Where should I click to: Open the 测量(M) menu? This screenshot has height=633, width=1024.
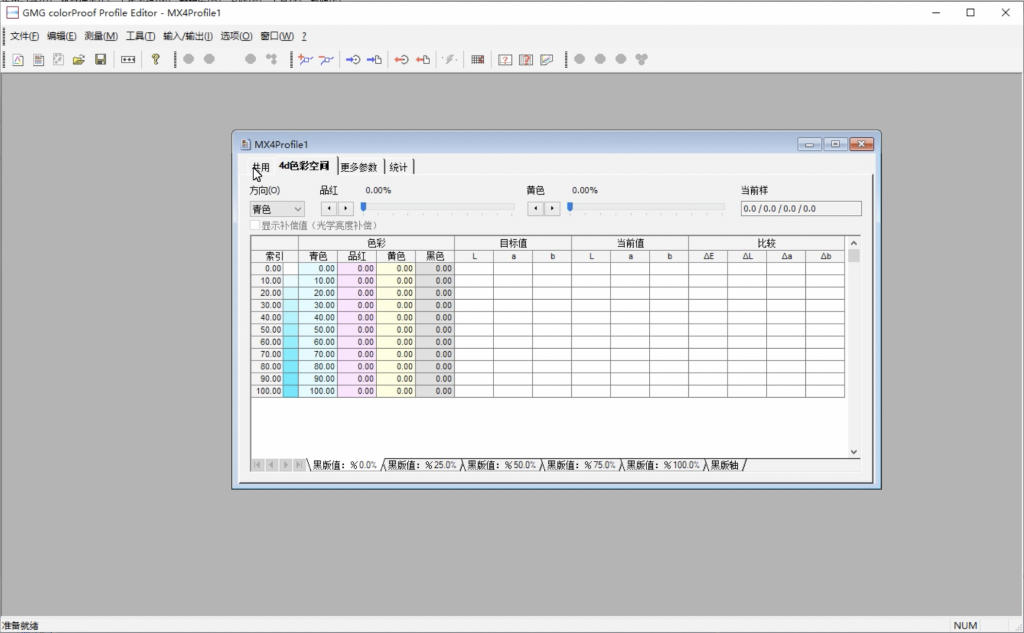(x=101, y=36)
